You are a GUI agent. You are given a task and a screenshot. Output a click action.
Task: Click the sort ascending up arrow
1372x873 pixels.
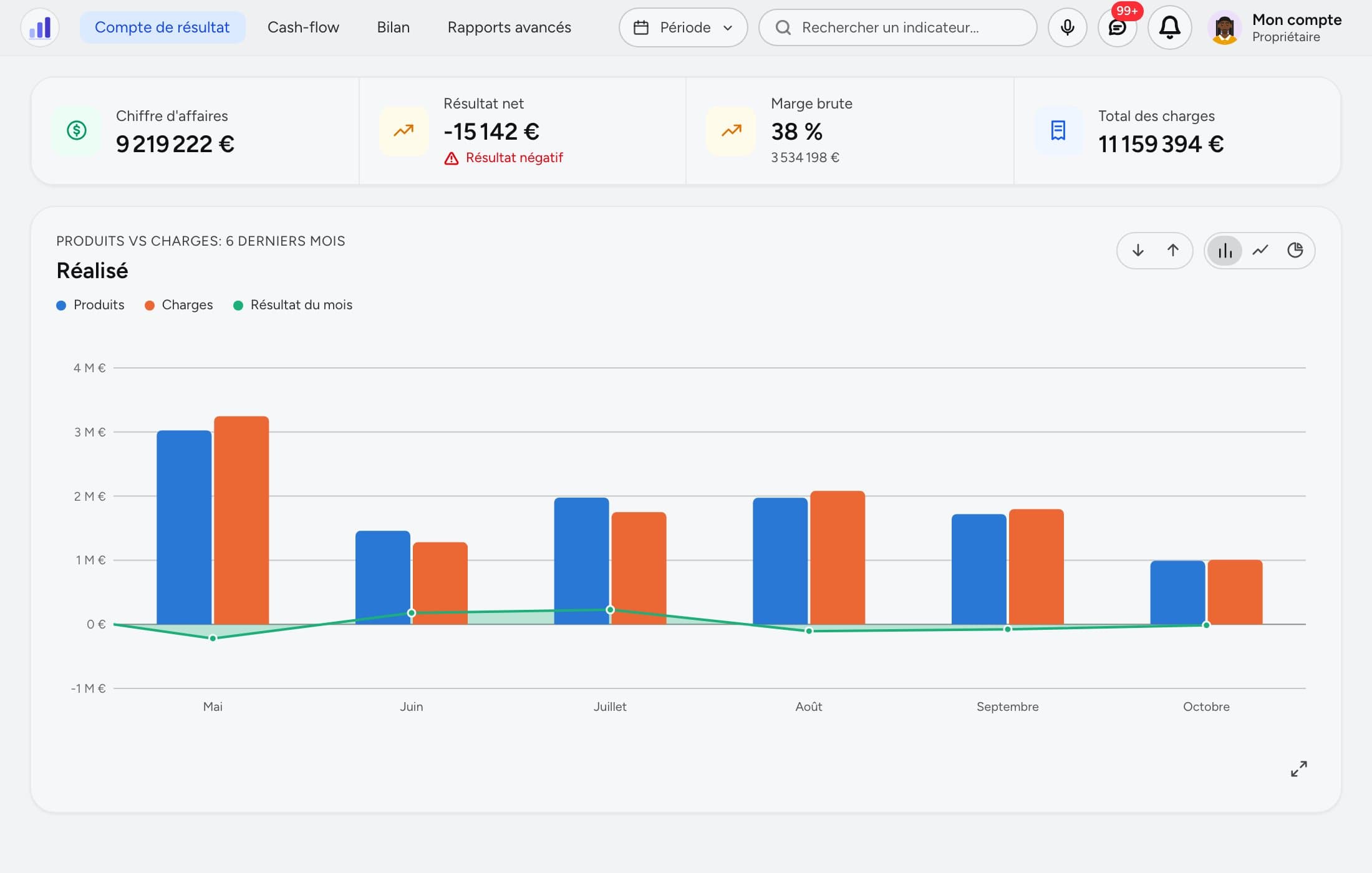[x=1172, y=250]
